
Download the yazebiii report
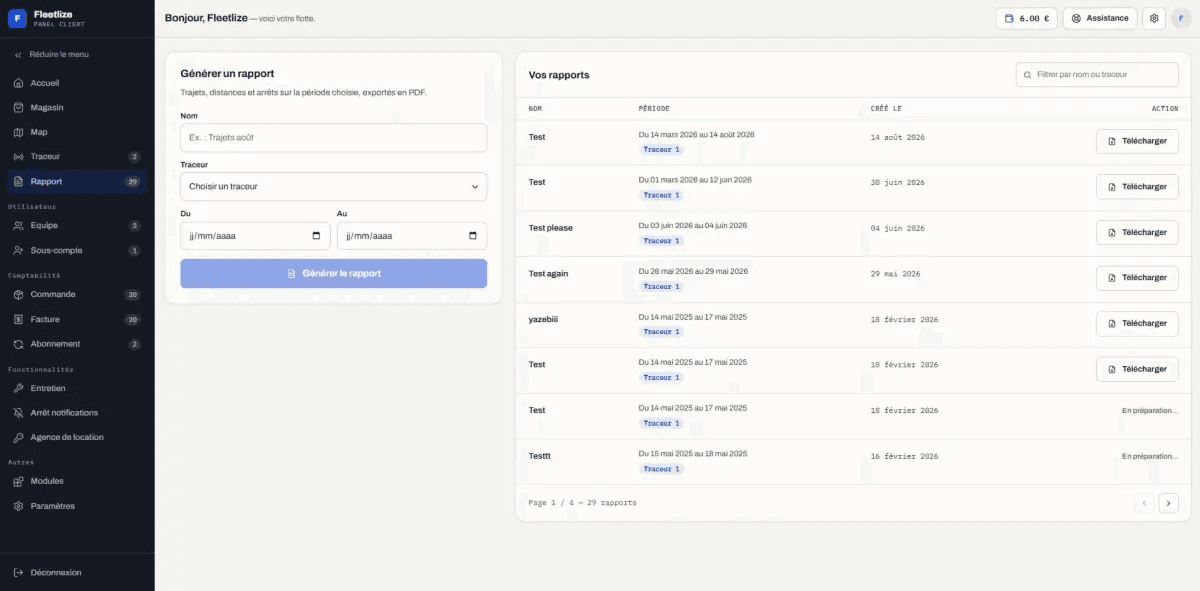point(1137,323)
